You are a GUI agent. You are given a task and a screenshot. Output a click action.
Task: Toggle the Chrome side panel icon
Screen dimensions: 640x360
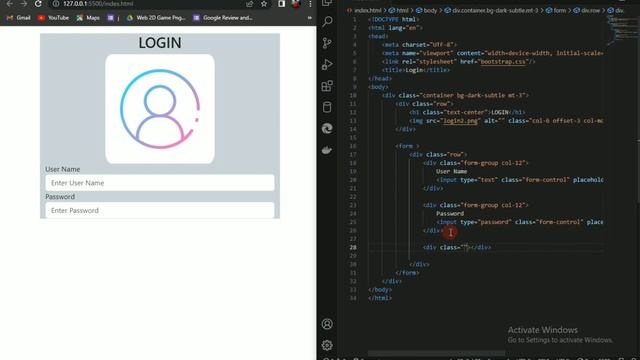[x=281, y=4]
